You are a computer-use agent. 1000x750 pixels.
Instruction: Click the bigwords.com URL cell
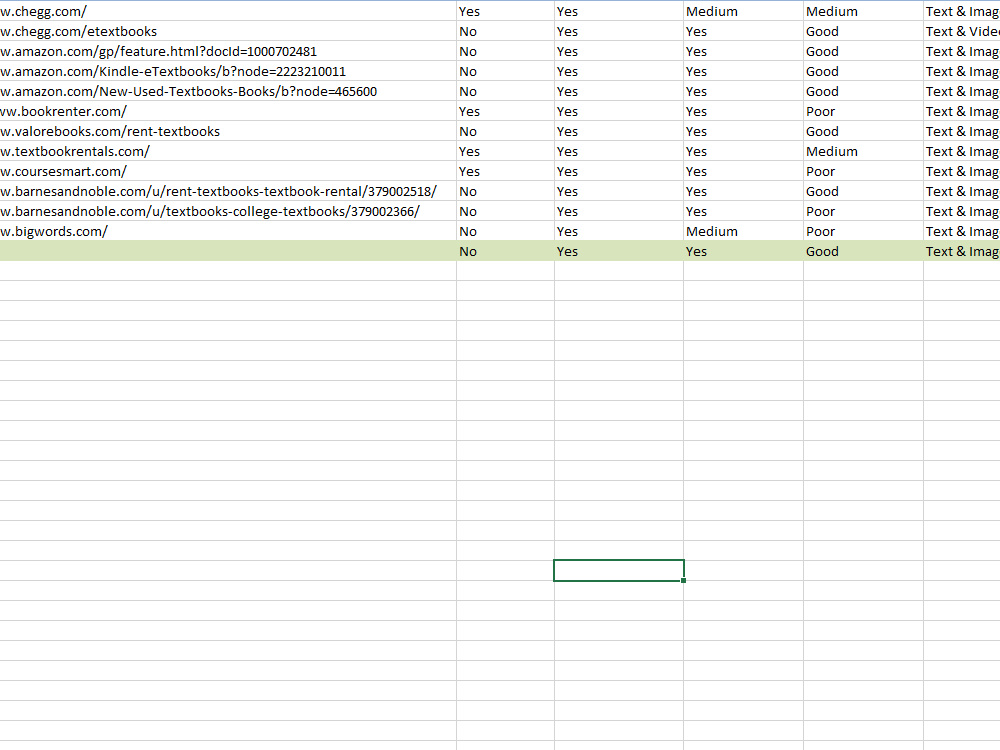pyautogui.click(x=228, y=232)
